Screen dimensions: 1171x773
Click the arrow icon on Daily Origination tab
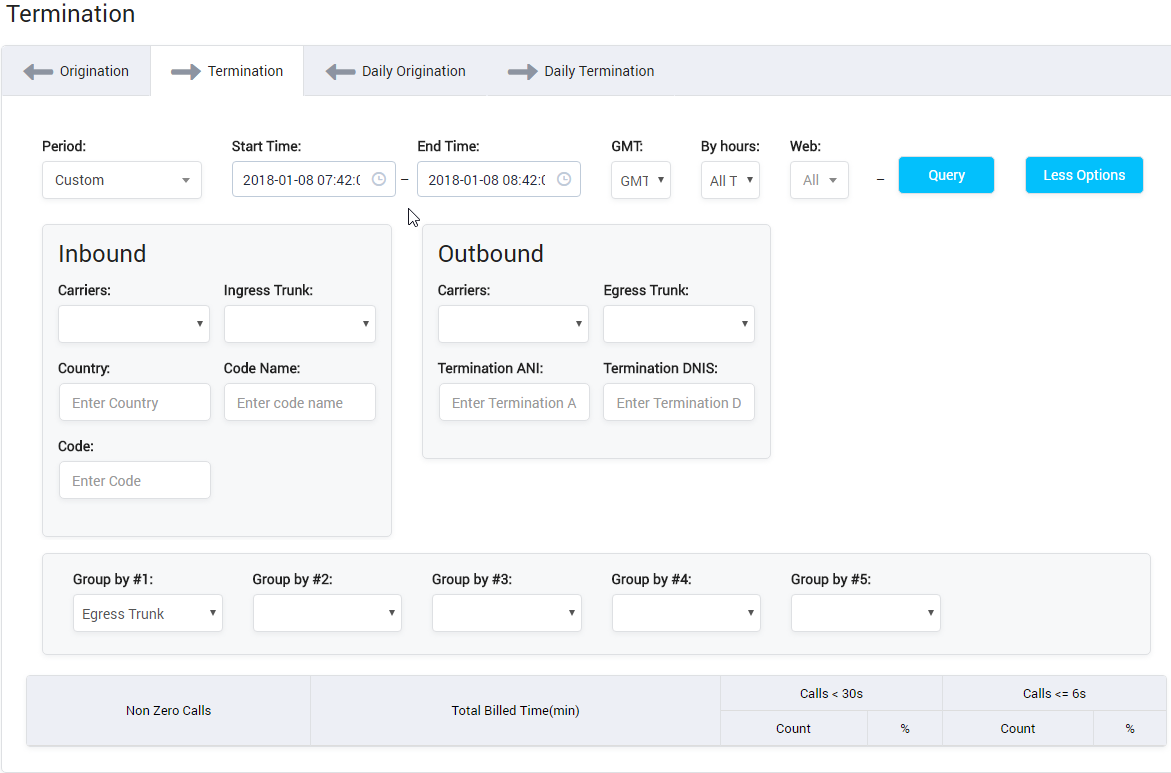[x=340, y=71]
